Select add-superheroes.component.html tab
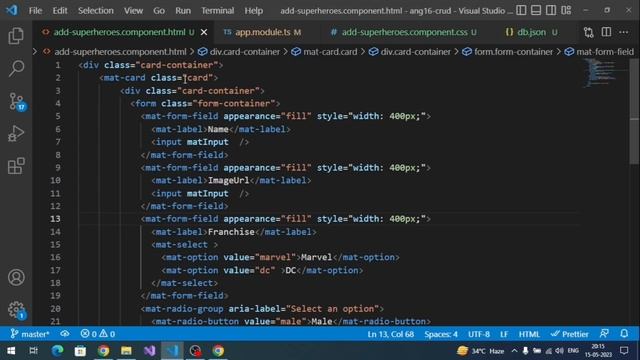640x360 pixels. coord(119,32)
